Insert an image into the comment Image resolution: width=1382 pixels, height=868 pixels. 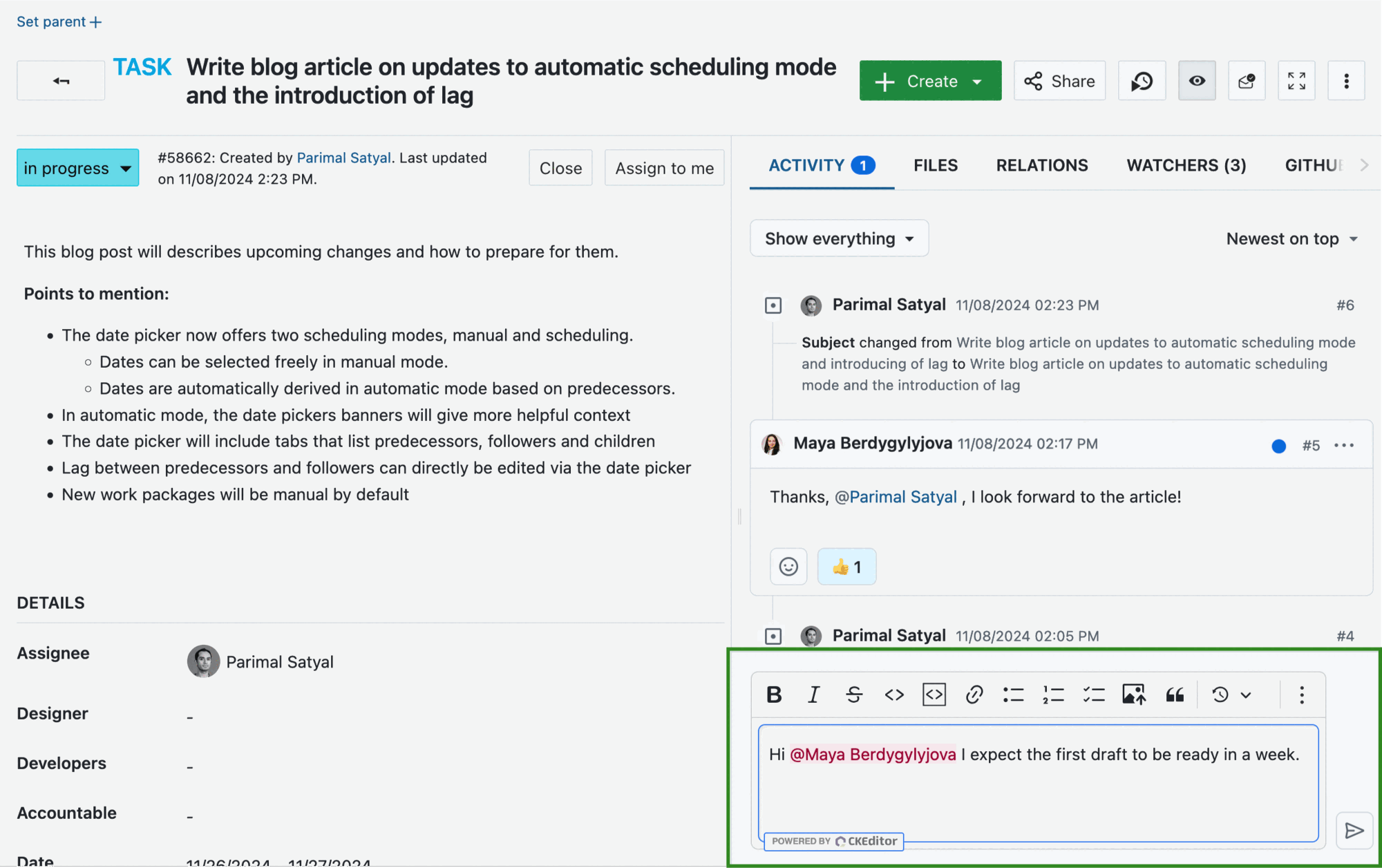pos(1133,695)
